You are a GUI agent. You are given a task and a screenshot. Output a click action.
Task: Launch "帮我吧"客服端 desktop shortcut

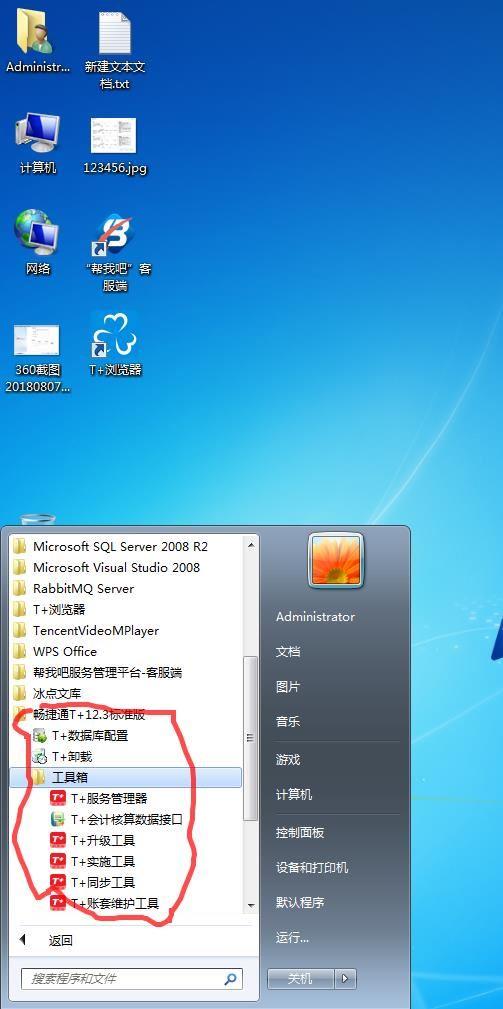coord(117,252)
